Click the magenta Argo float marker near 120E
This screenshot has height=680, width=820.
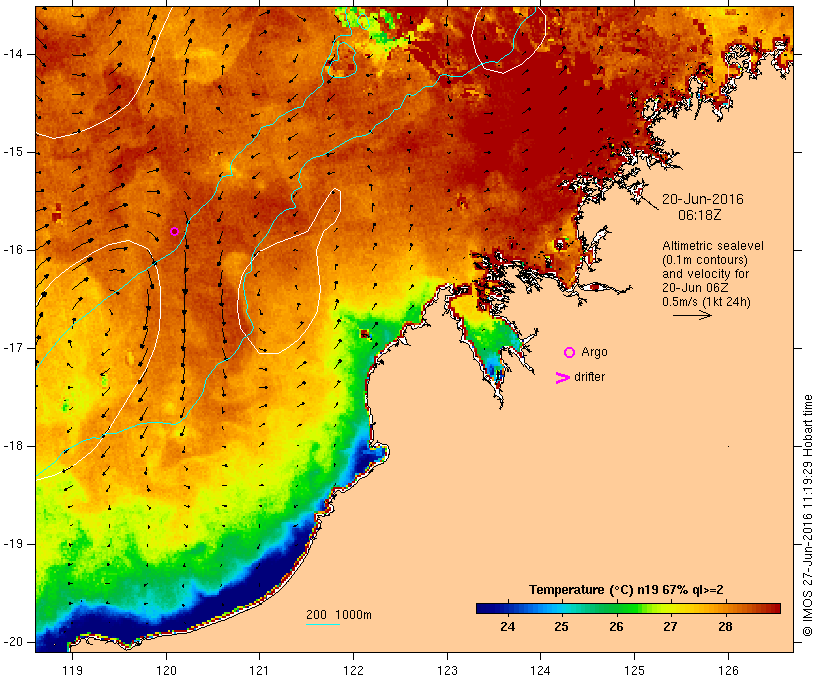175,232
